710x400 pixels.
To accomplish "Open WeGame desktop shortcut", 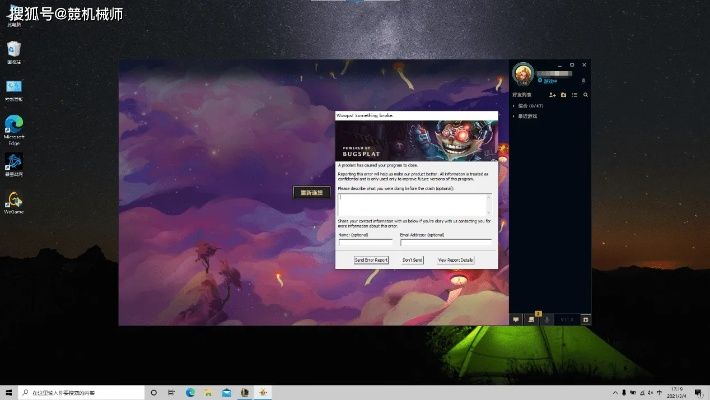I will pos(14,201).
